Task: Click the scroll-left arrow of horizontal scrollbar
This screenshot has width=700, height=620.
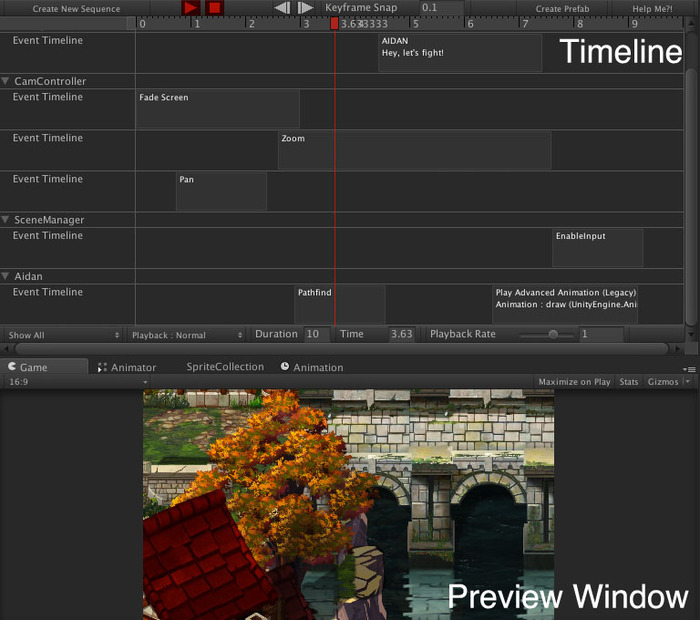Action: point(6,349)
